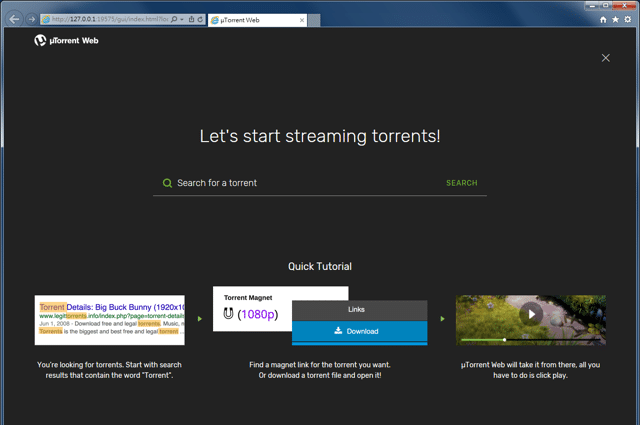Viewport: 640px width, 425px height.
Task: Click the µTorrent Web logo
Action: point(67,40)
